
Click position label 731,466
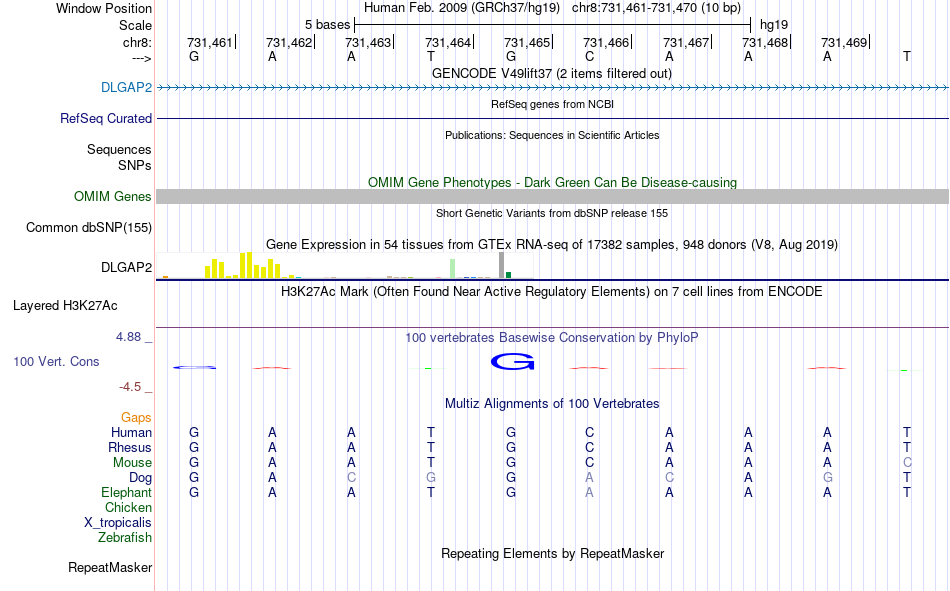(x=606, y=42)
